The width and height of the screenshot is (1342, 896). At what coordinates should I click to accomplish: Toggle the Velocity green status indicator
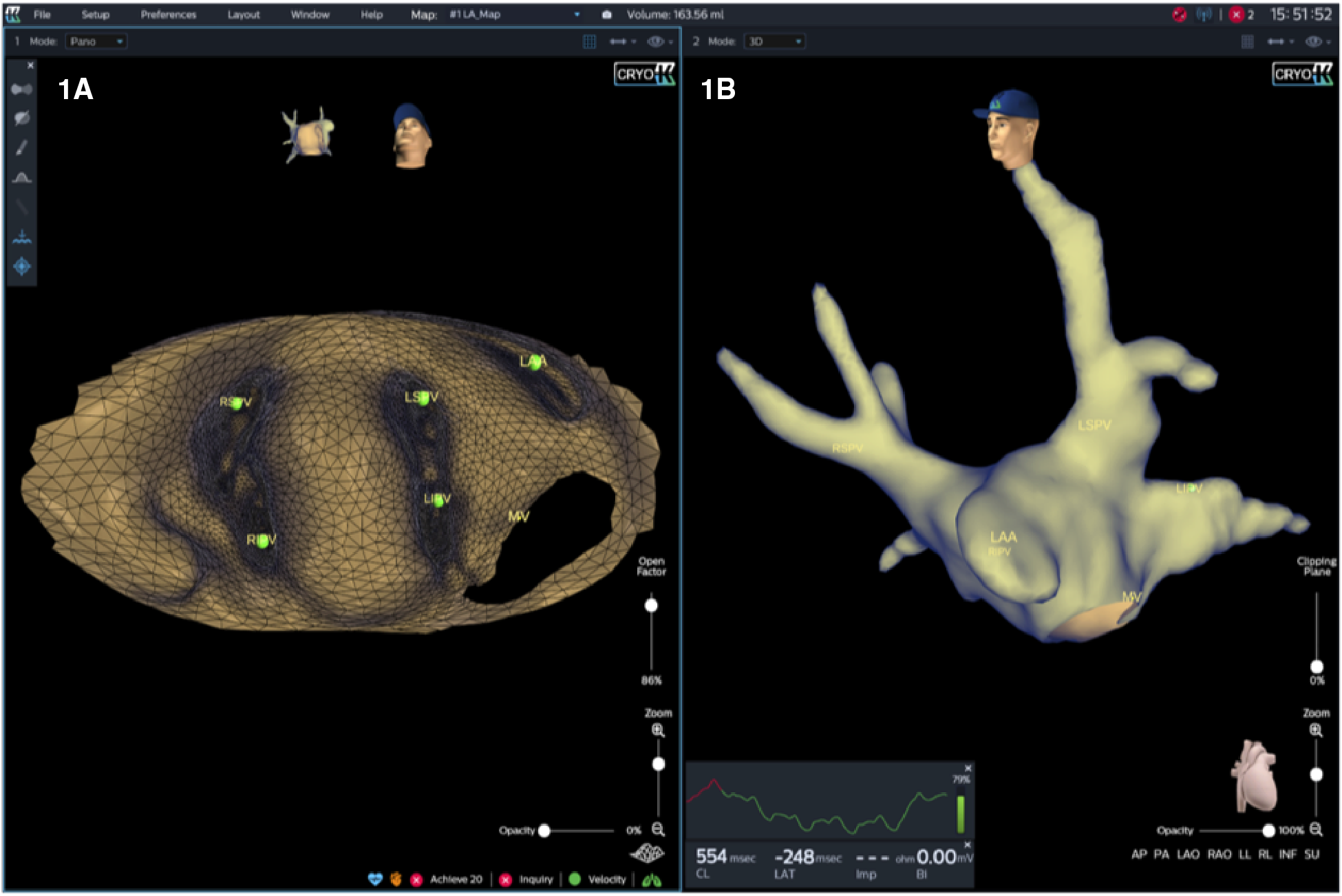point(575,879)
